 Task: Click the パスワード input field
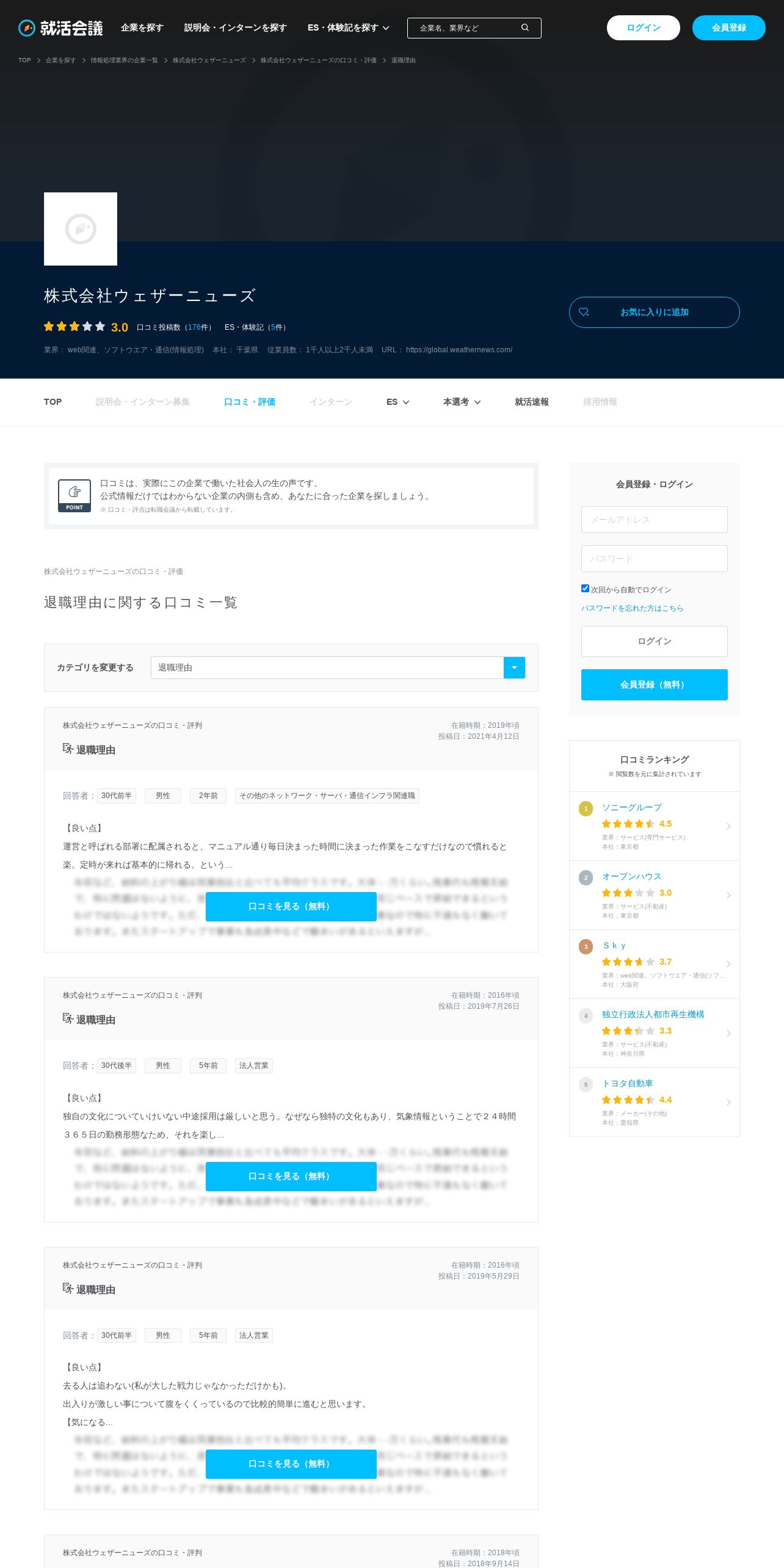pos(655,559)
